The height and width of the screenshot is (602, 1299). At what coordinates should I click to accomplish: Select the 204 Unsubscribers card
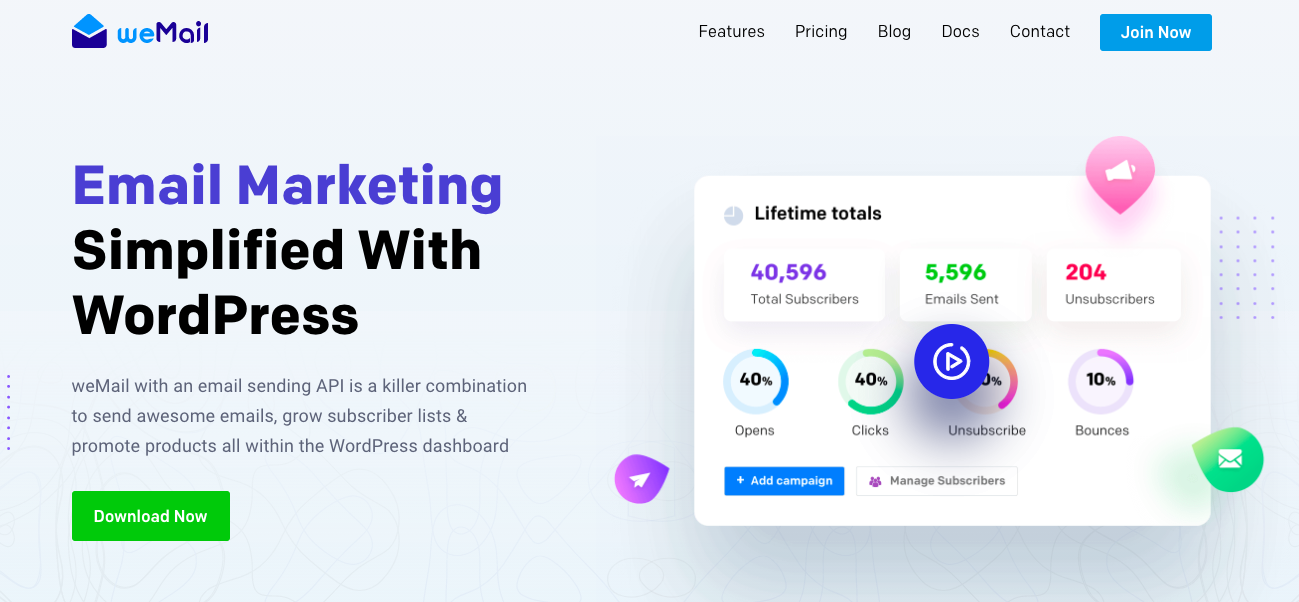(x=1114, y=284)
